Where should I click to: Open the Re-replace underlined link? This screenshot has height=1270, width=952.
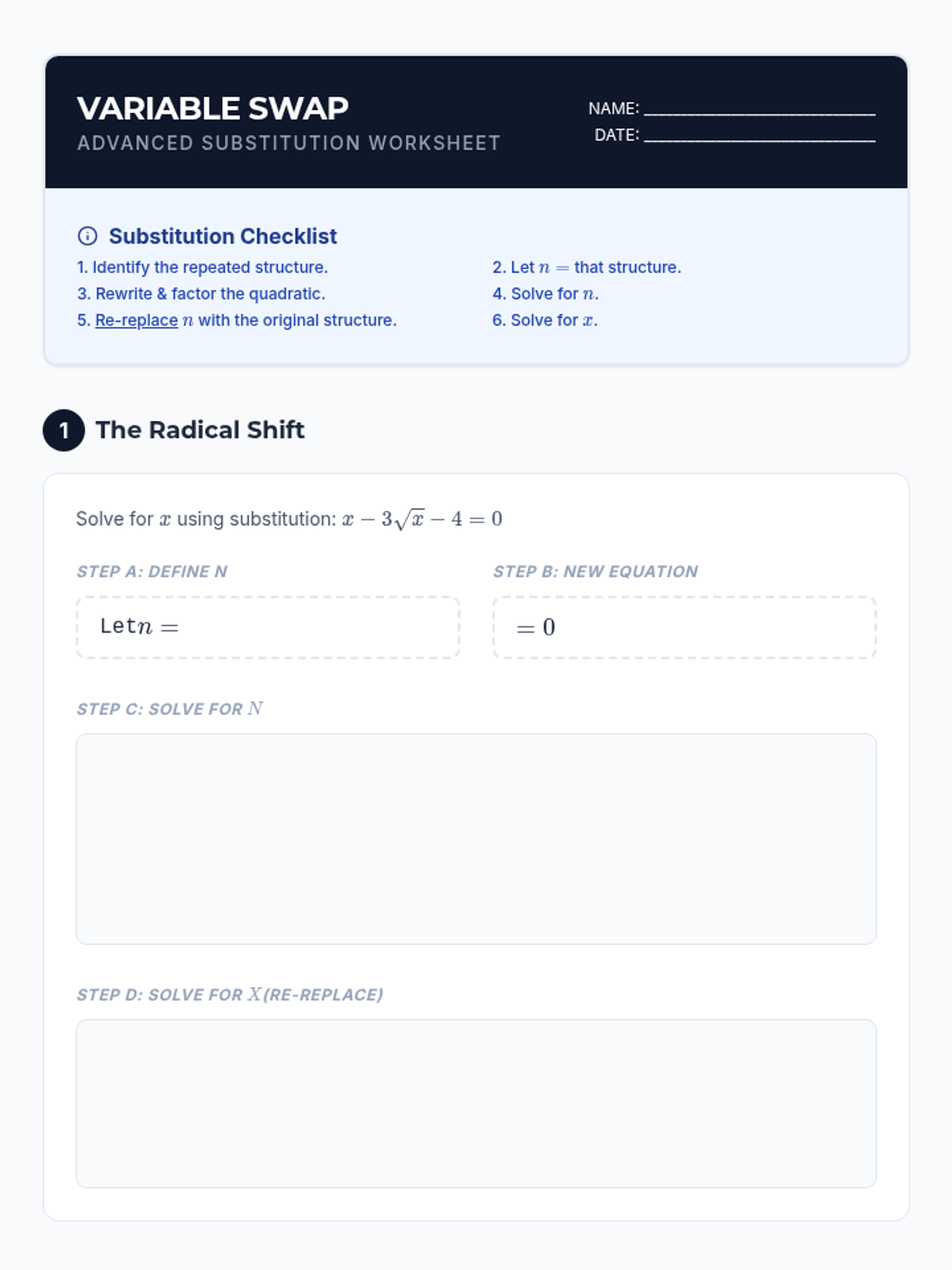pos(136,320)
